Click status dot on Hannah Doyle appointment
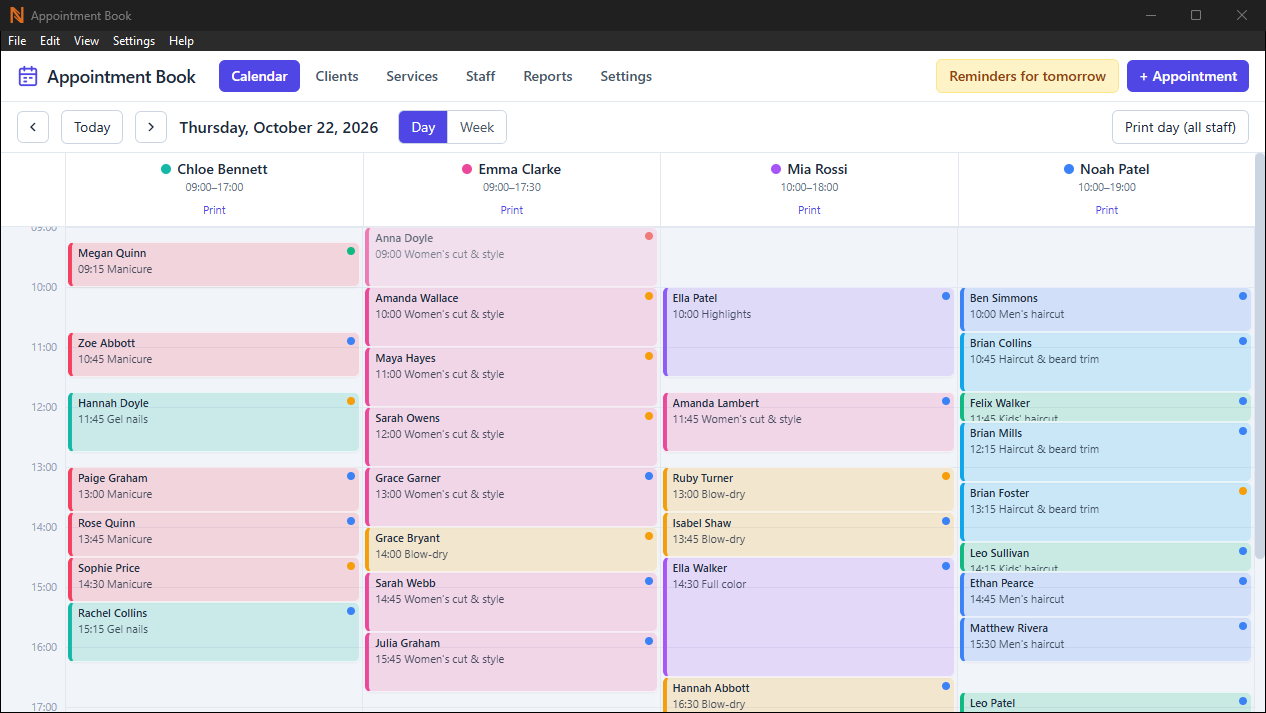 [351, 401]
